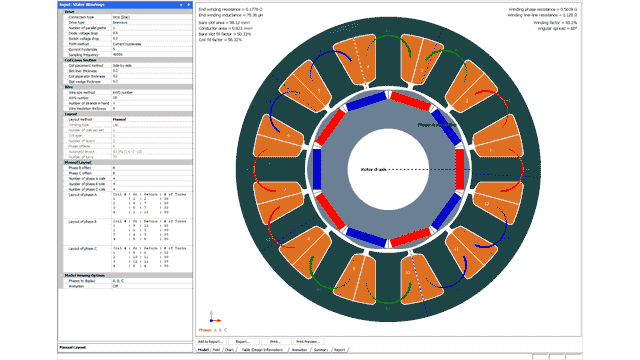Open the Animation tab

pos(300,350)
